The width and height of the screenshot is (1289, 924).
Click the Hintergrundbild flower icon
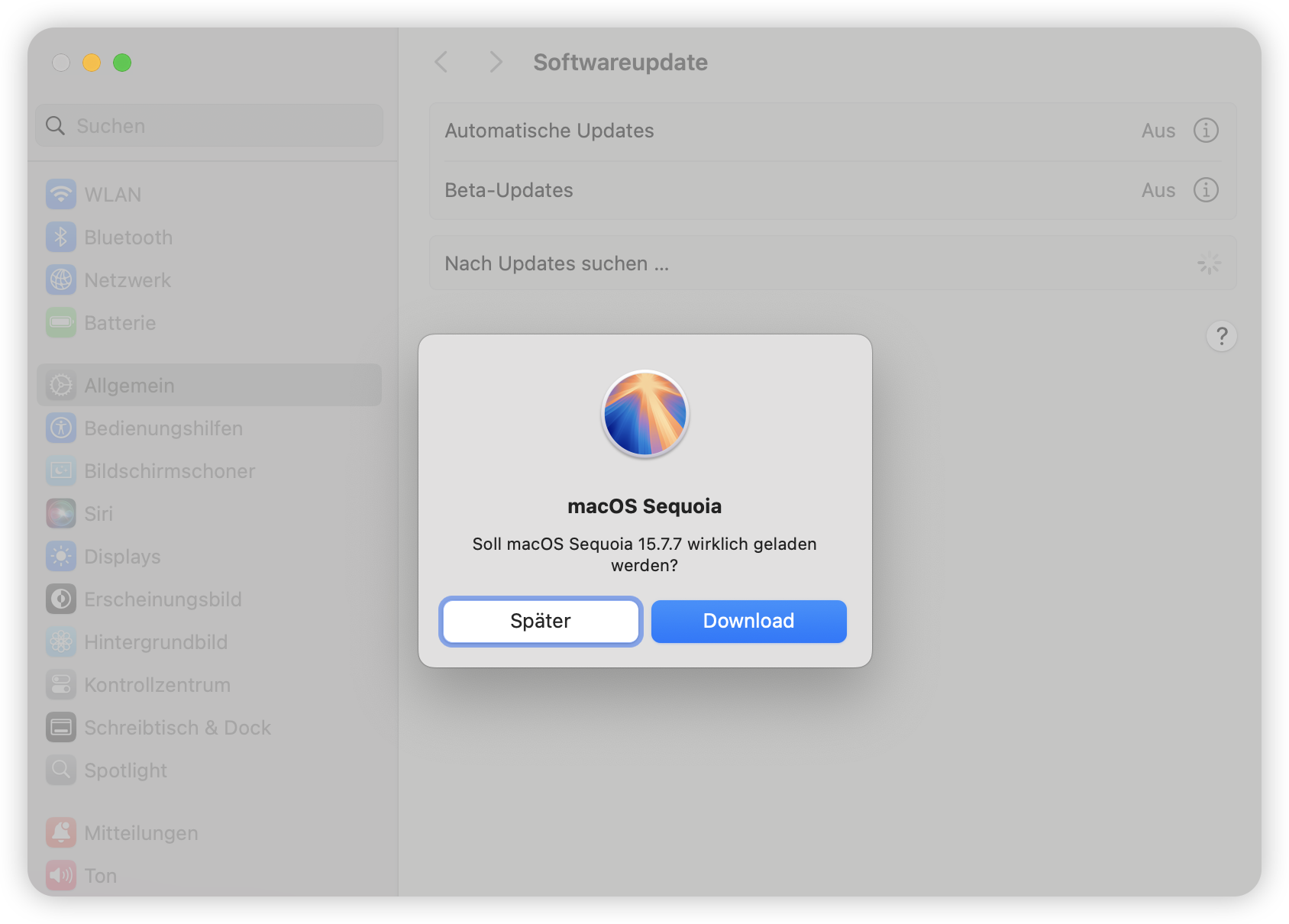click(61, 641)
